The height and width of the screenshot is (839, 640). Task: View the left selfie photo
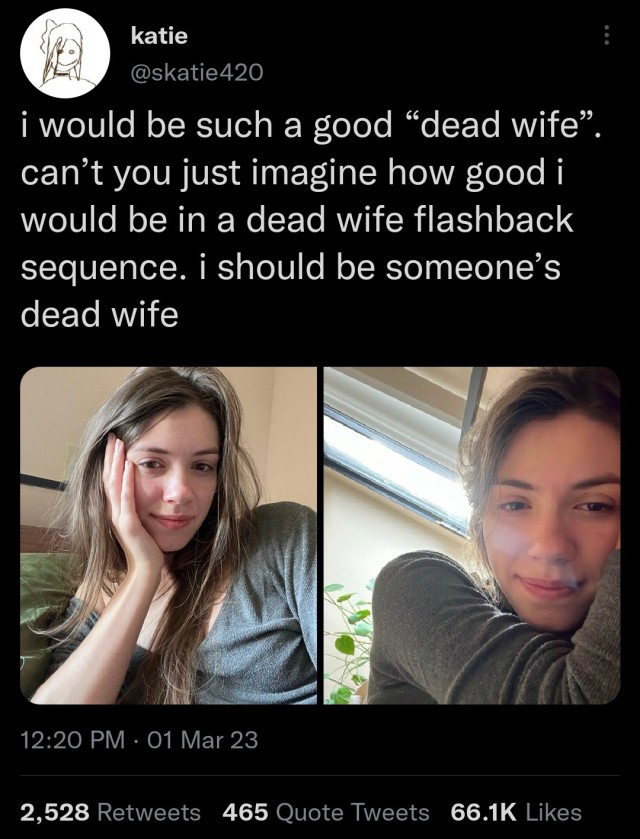pos(169,535)
